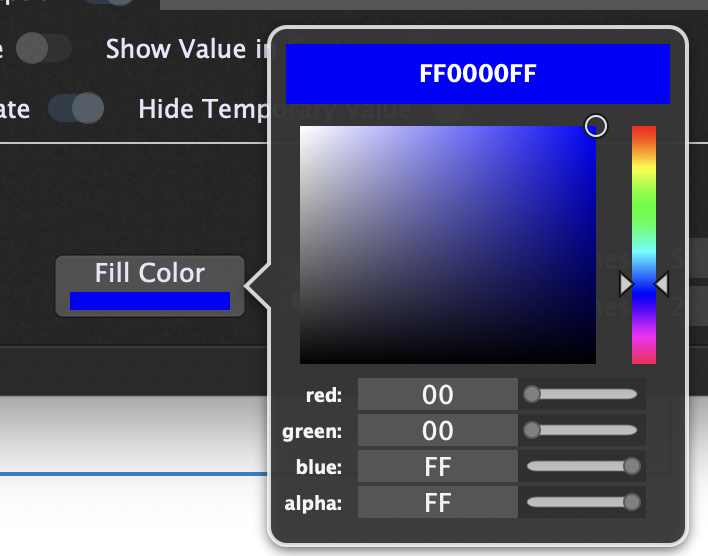Click the blue channel slider knob
The width and height of the screenshot is (708, 556).
(x=631, y=467)
